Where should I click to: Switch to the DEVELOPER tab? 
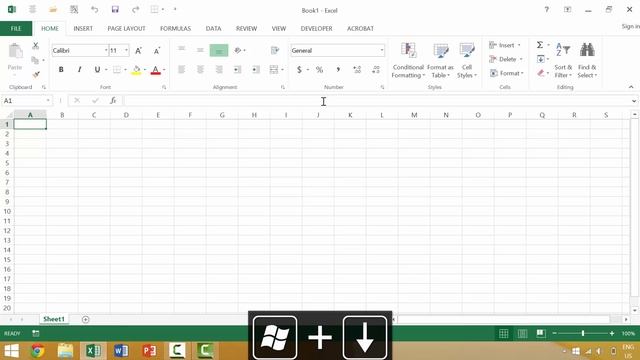(x=316, y=29)
